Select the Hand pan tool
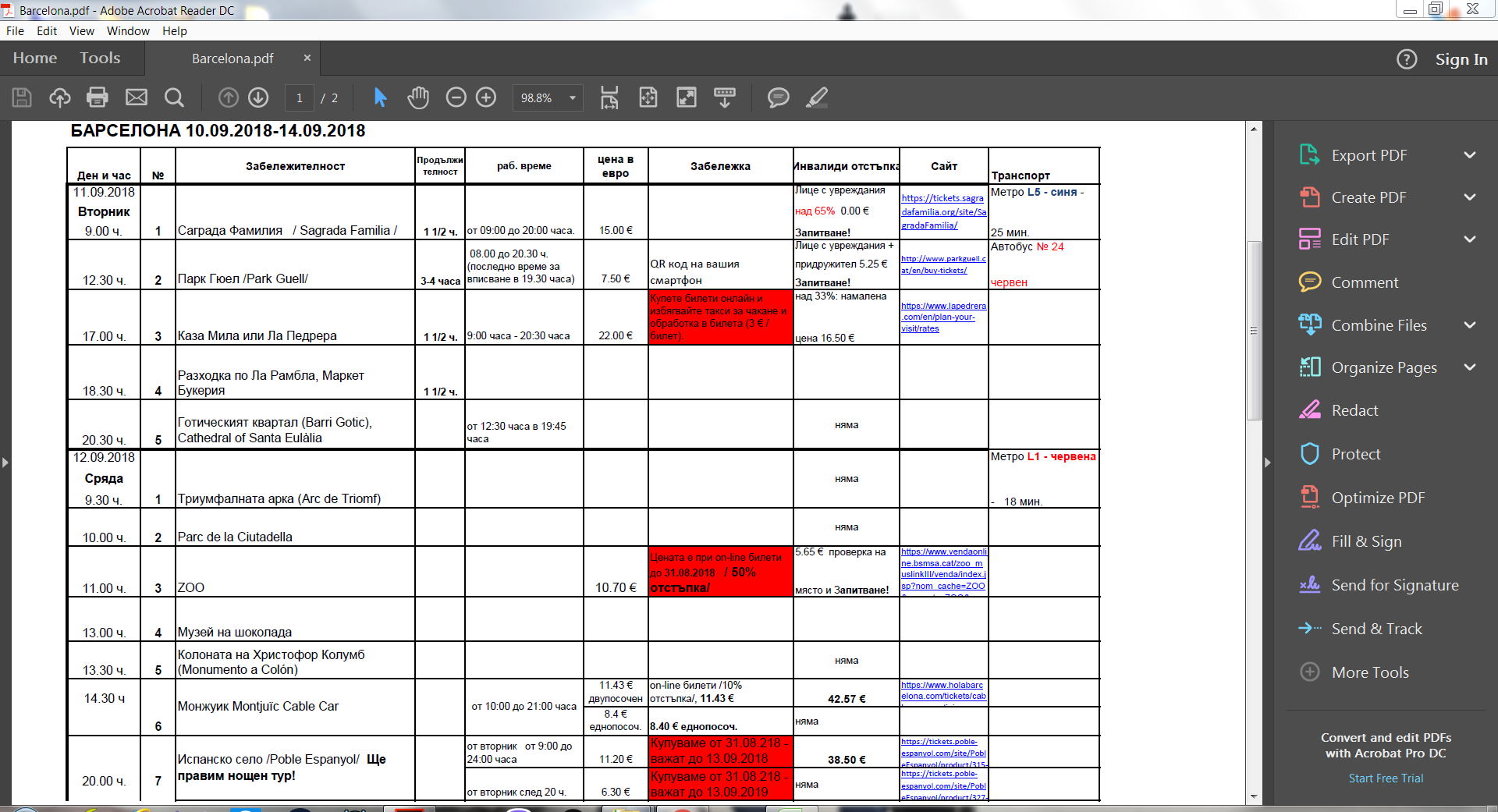Screen dimensions: 1498x812 tap(418, 98)
